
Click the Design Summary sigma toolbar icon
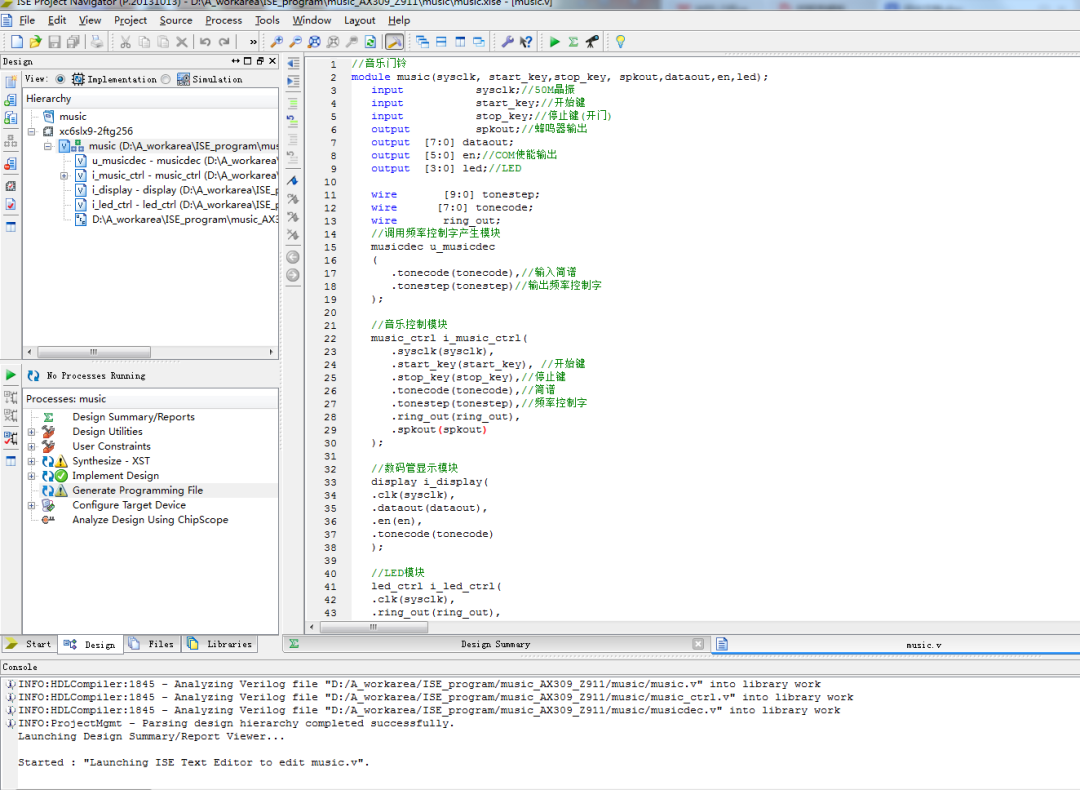[x=573, y=42]
